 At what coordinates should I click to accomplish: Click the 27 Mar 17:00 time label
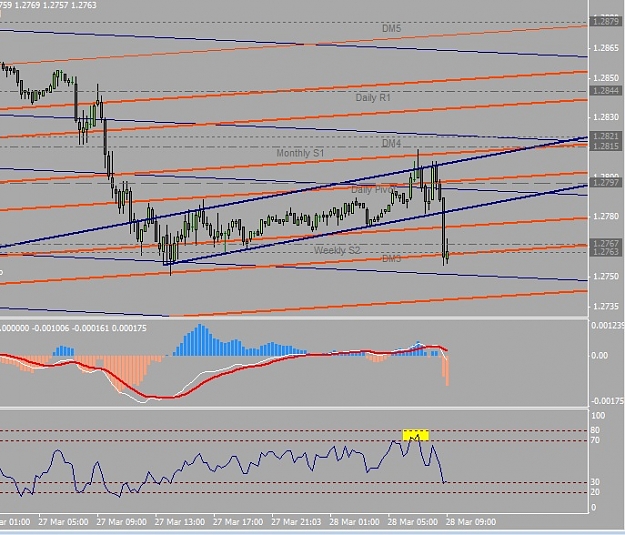click(x=238, y=522)
